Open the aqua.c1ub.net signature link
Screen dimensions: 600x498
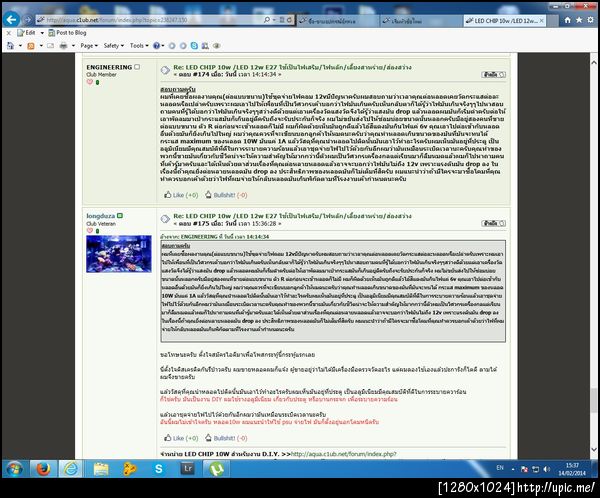click(344, 454)
